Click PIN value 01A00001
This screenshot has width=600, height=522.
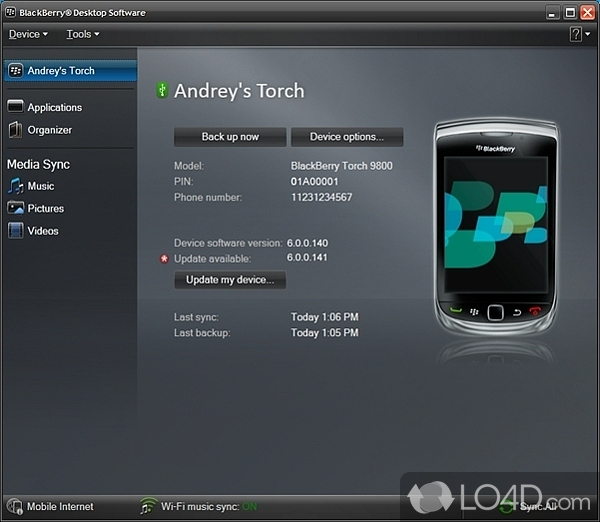[315, 181]
